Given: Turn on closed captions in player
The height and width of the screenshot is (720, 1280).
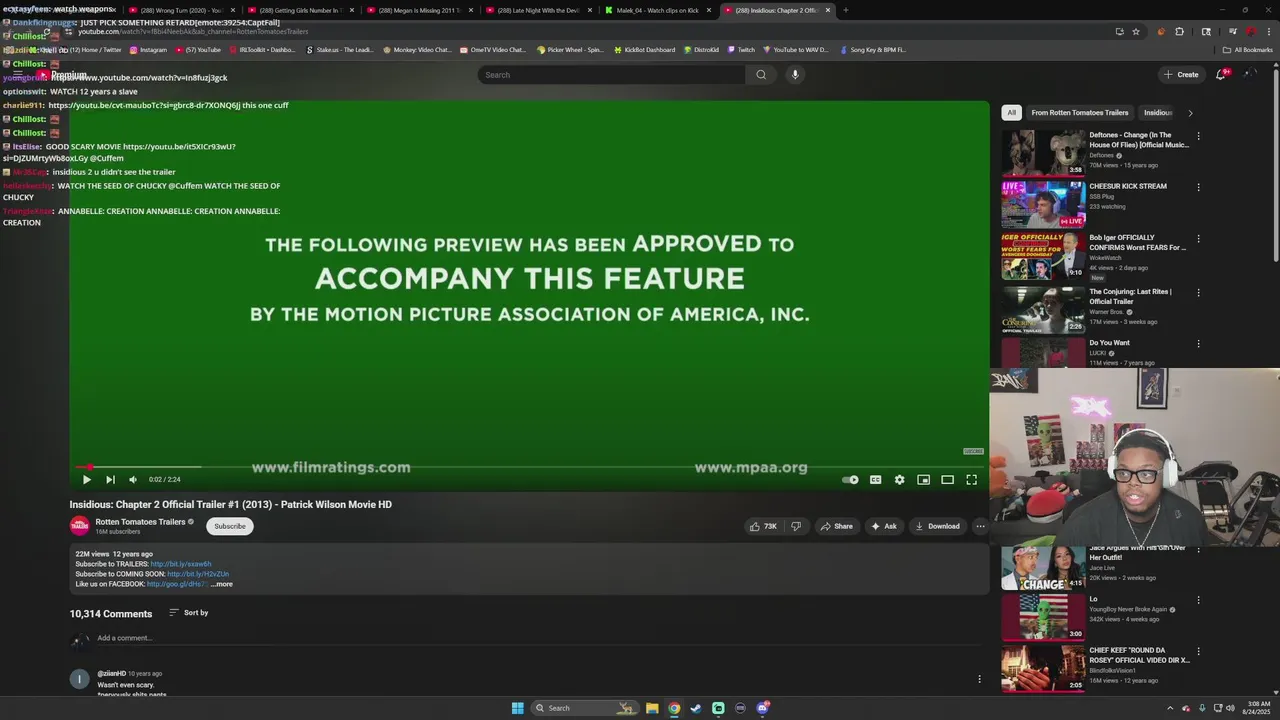Looking at the screenshot, I should point(875,480).
